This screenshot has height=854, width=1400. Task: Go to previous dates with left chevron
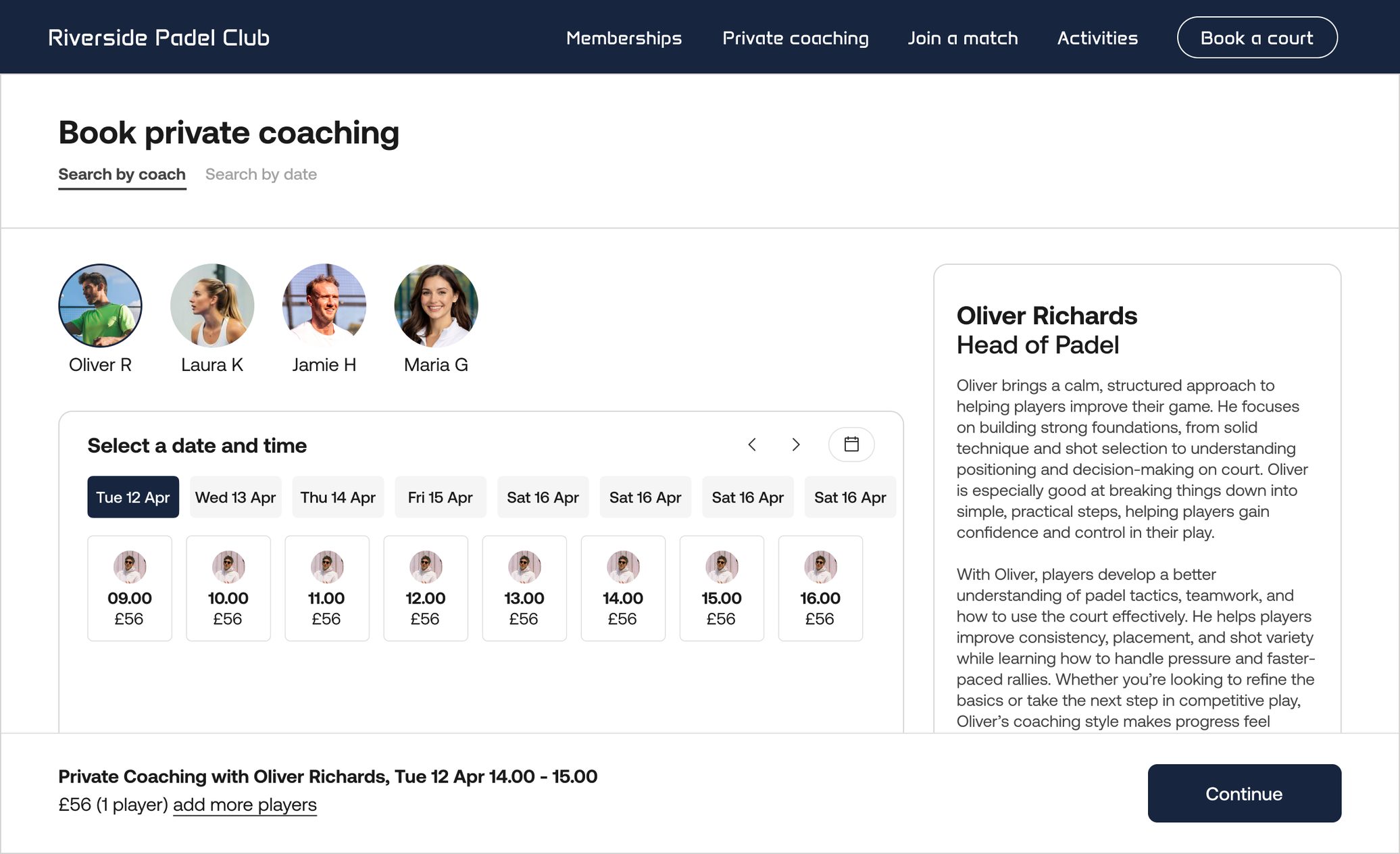[x=752, y=445]
